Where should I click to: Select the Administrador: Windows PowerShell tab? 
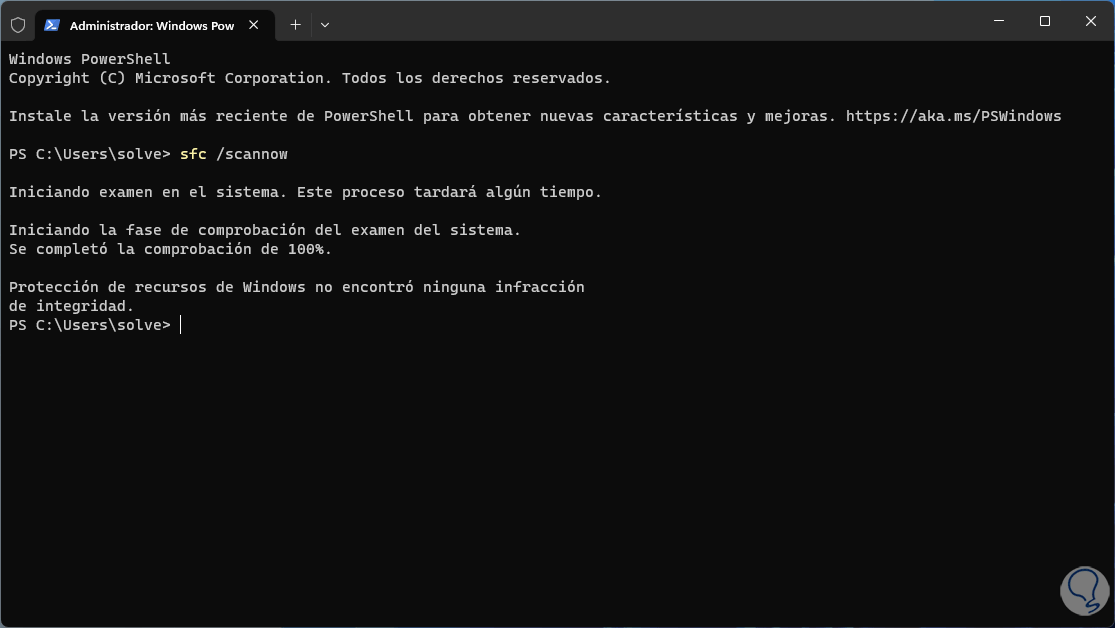150,25
